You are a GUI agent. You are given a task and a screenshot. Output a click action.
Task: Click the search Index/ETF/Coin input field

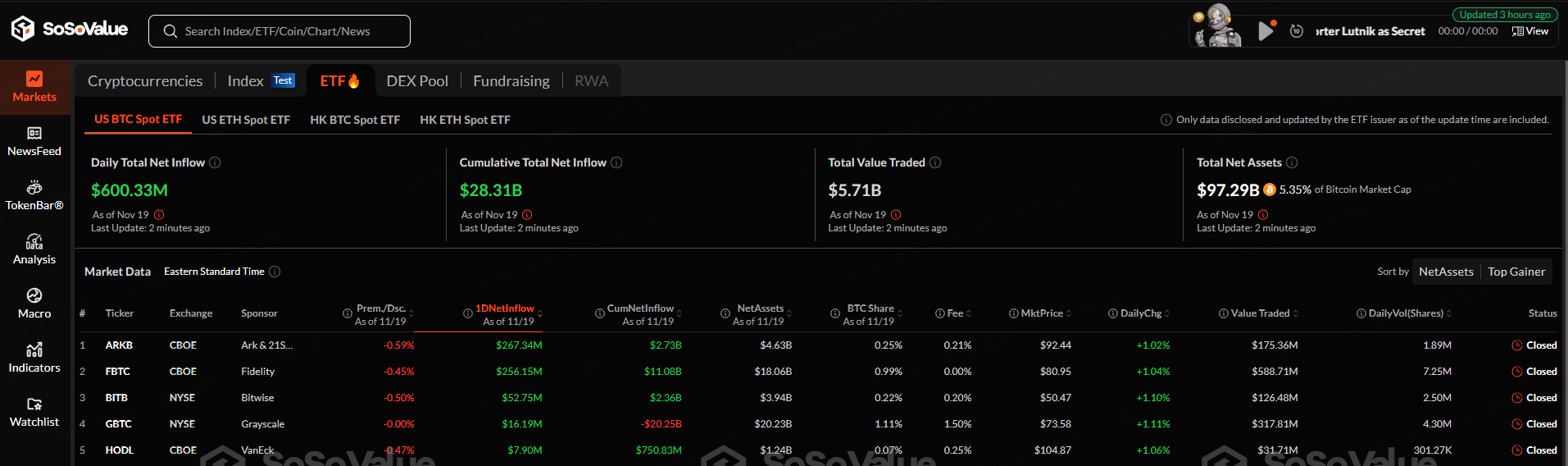(x=280, y=31)
